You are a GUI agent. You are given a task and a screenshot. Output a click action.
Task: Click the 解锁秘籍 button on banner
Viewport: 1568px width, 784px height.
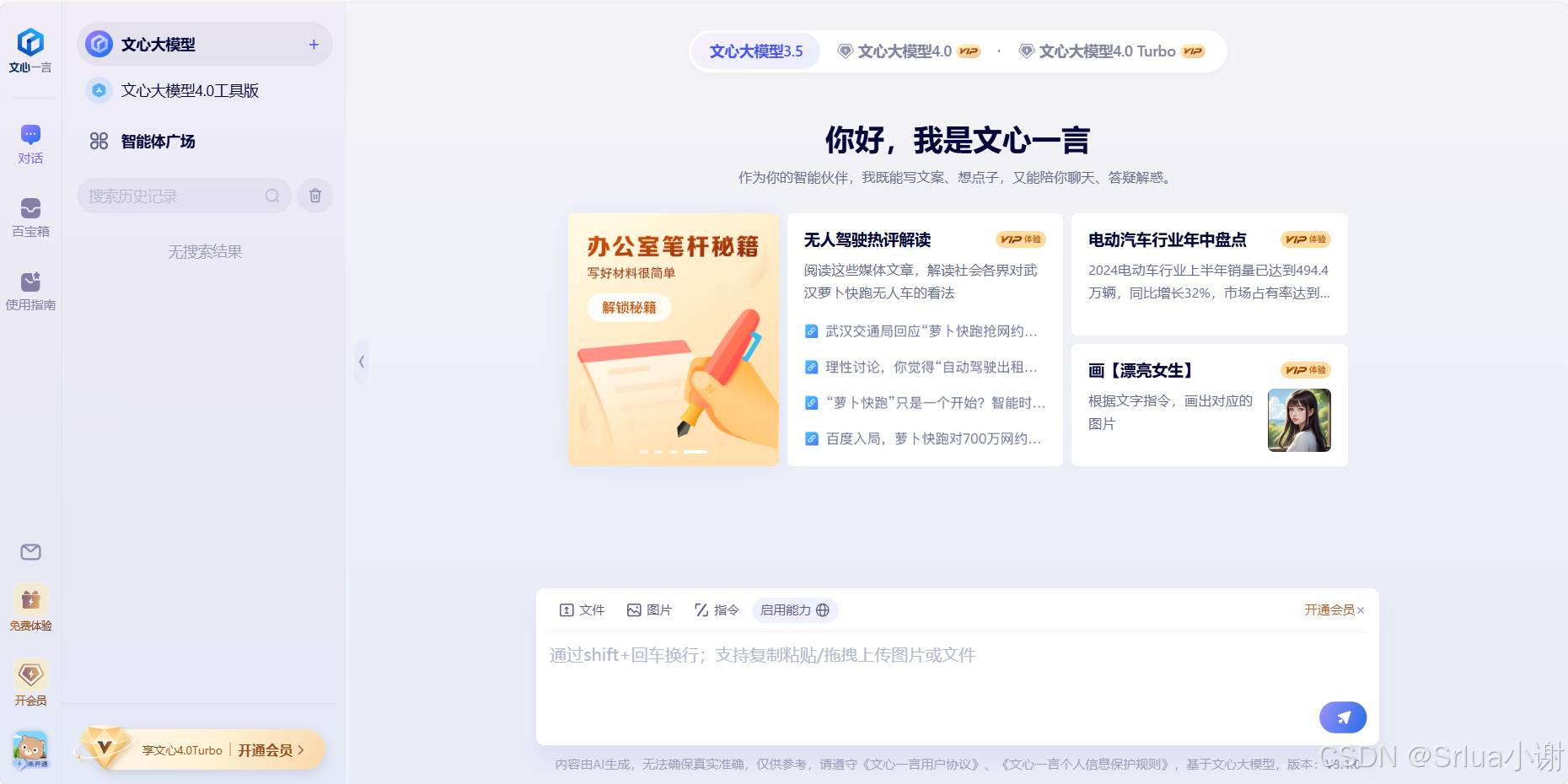629,308
